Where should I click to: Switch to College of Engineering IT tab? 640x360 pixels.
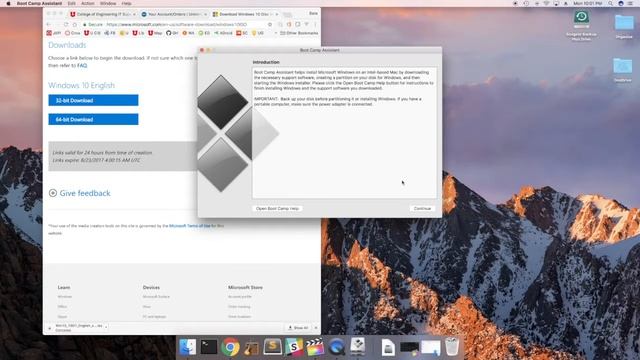[103, 14]
